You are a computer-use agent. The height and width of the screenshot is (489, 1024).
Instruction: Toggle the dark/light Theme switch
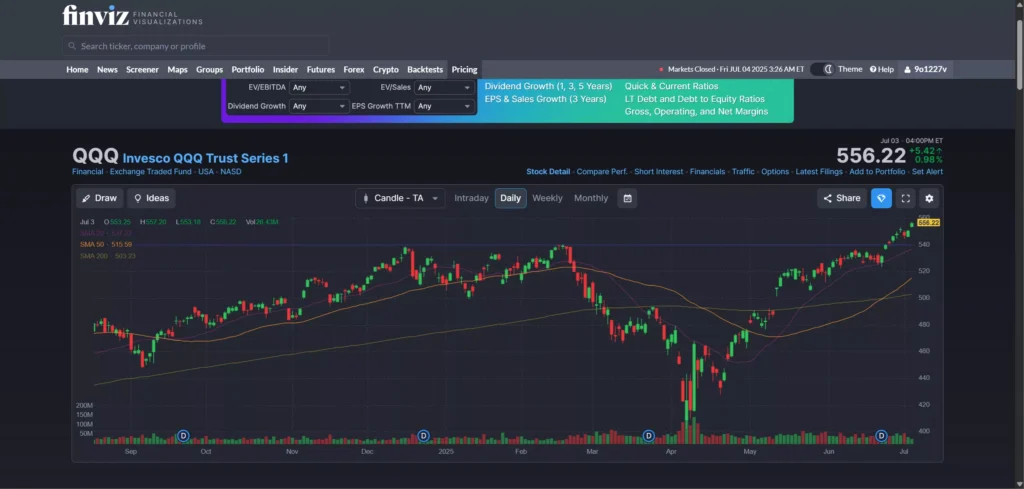coord(822,69)
